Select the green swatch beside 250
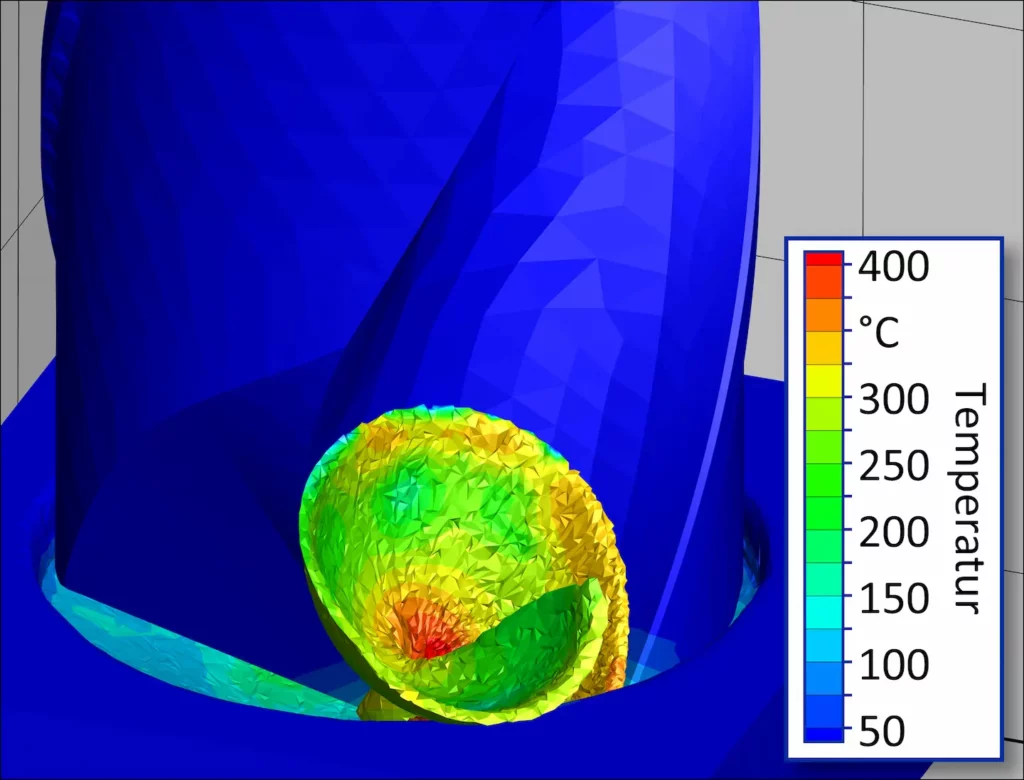Viewport: 1024px width, 780px height. pyautogui.click(x=823, y=464)
